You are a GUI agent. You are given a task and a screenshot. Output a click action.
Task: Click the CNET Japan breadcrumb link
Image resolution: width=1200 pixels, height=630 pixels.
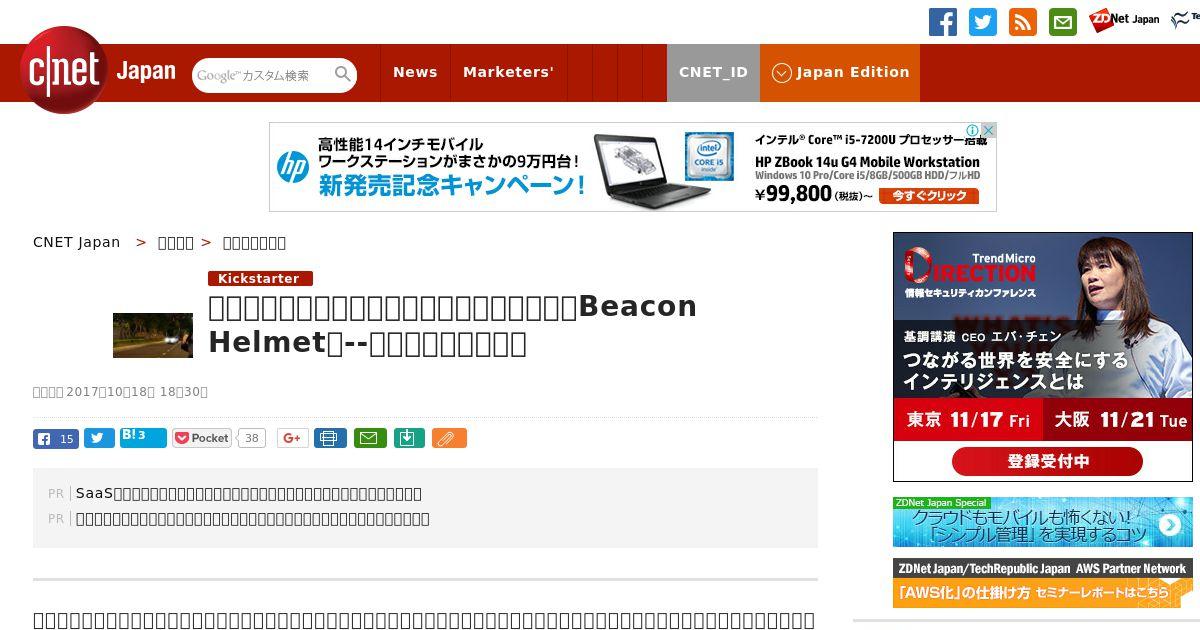coord(77,242)
